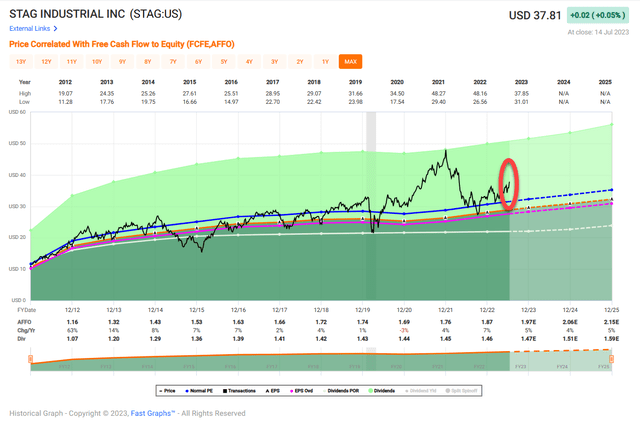Toggle Dividends POR series in legend

[340, 391]
